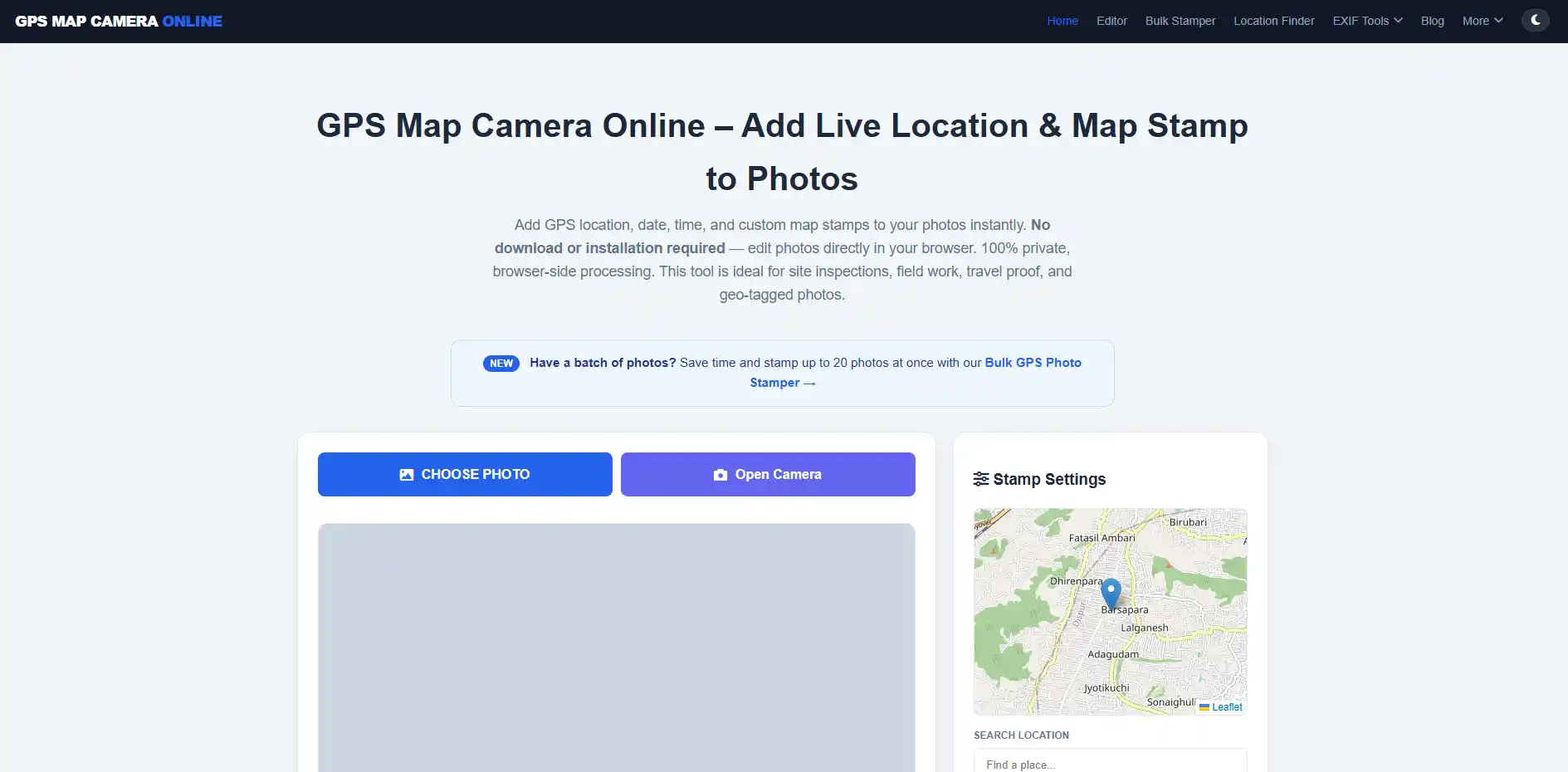Open the Editor page
The image size is (1568, 772).
pyautogui.click(x=1111, y=21)
